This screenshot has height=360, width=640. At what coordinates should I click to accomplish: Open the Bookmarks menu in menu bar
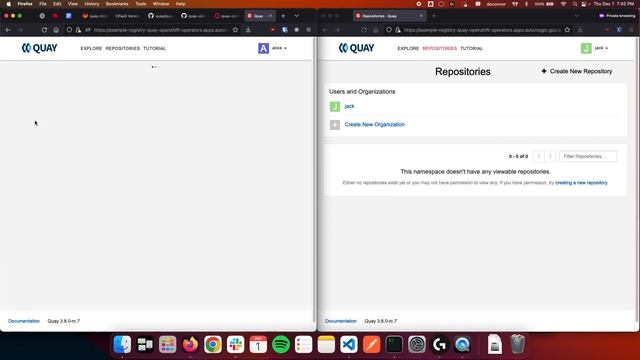click(x=117, y=4)
